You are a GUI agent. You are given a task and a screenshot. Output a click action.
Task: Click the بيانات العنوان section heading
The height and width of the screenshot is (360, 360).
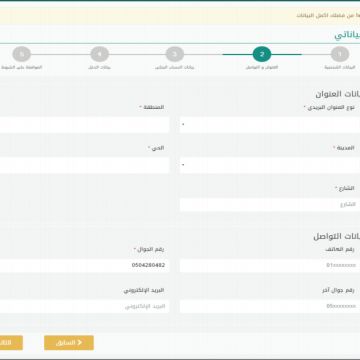pos(337,94)
